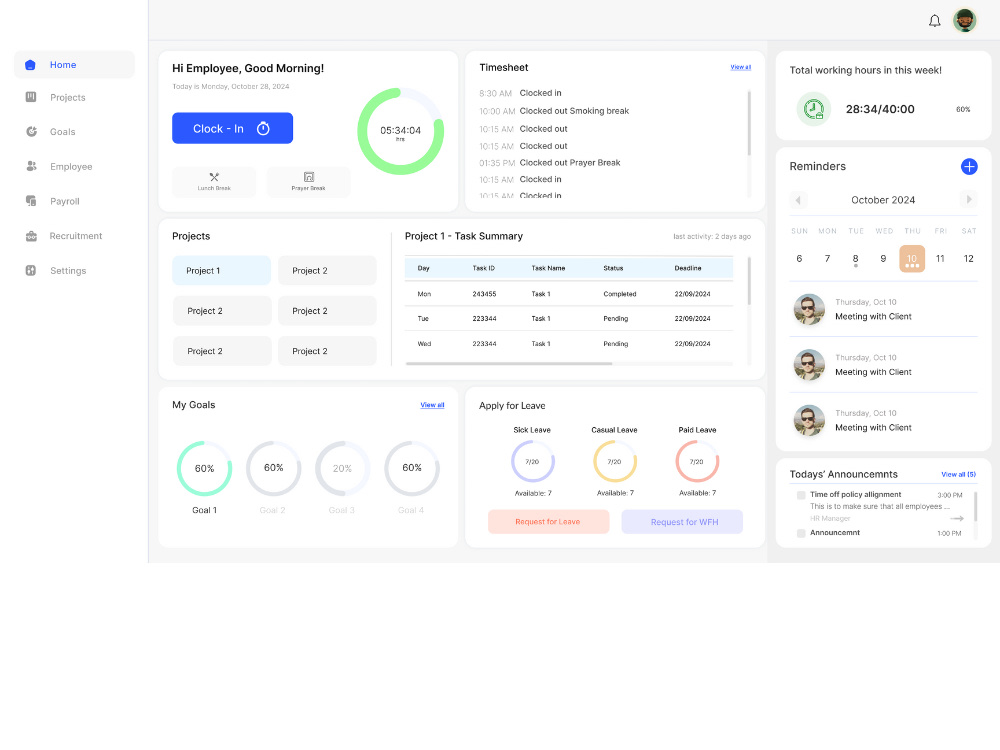View all Timesheet entries
1000x750 pixels.
[x=740, y=67]
